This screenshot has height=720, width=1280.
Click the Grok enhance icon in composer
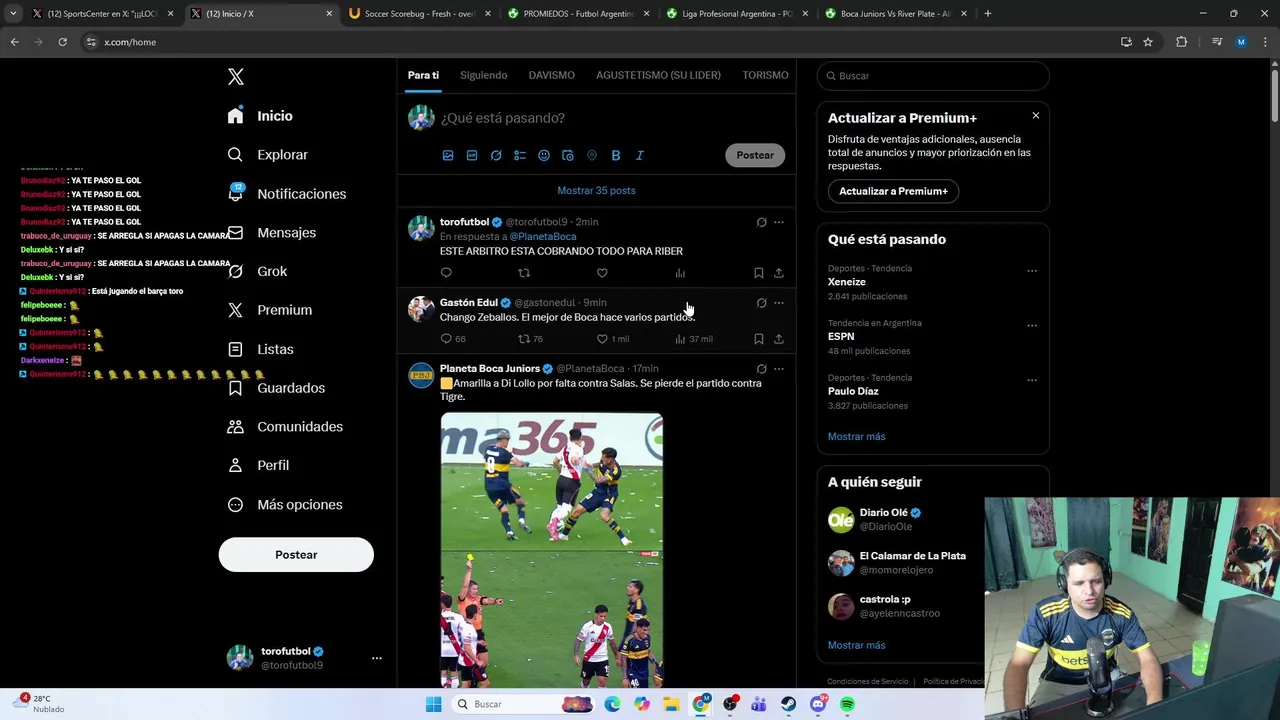tap(496, 155)
